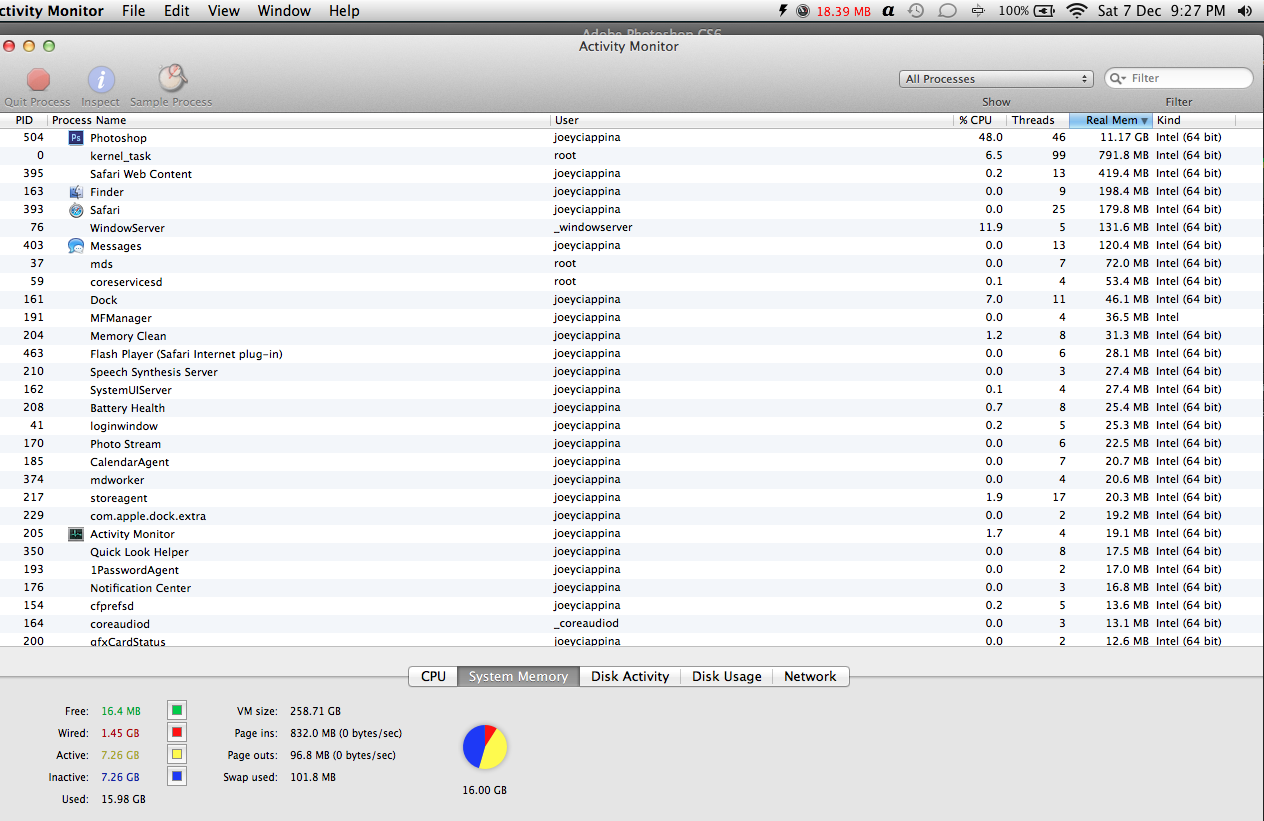1264x821 pixels.
Task: Select the Battery Health process row
Action: 632,408
